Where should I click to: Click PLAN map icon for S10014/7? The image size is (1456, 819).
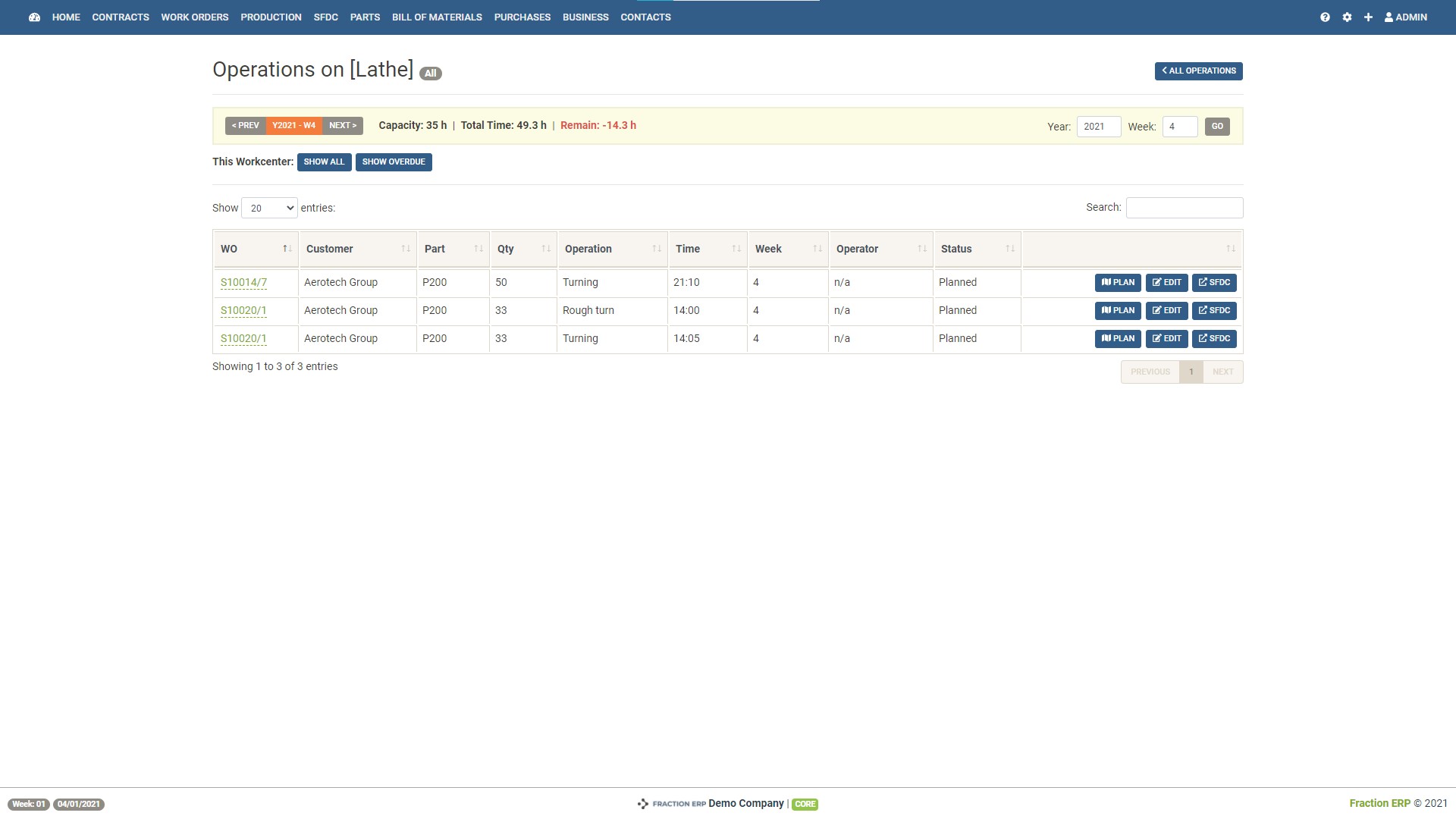[x=1117, y=283]
